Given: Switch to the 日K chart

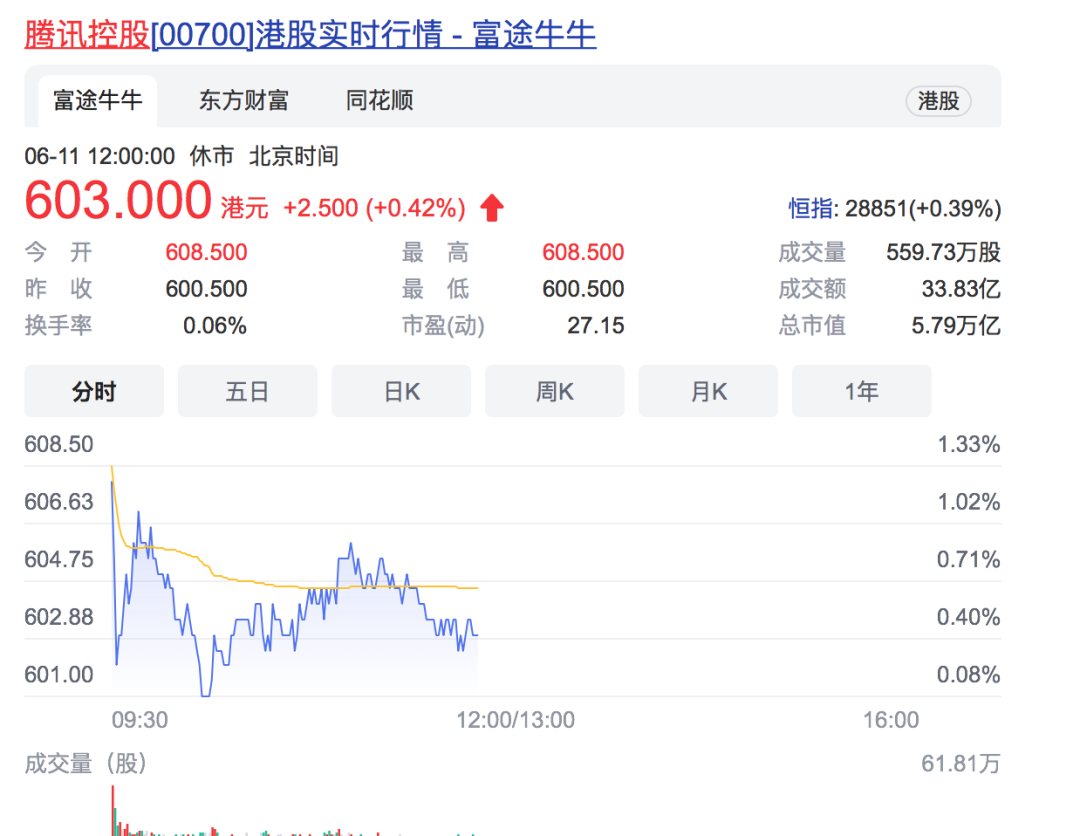Looking at the screenshot, I should click(x=401, y=391).
